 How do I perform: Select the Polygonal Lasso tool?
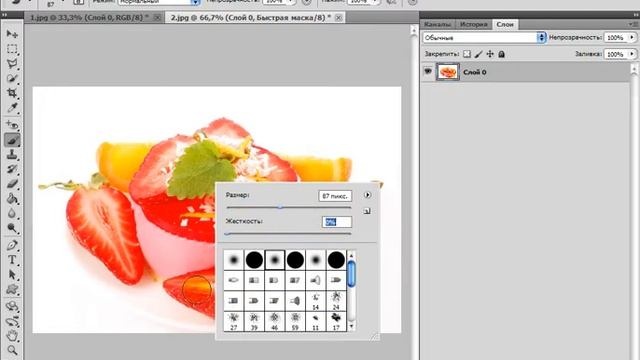click(x=12, y=64)
